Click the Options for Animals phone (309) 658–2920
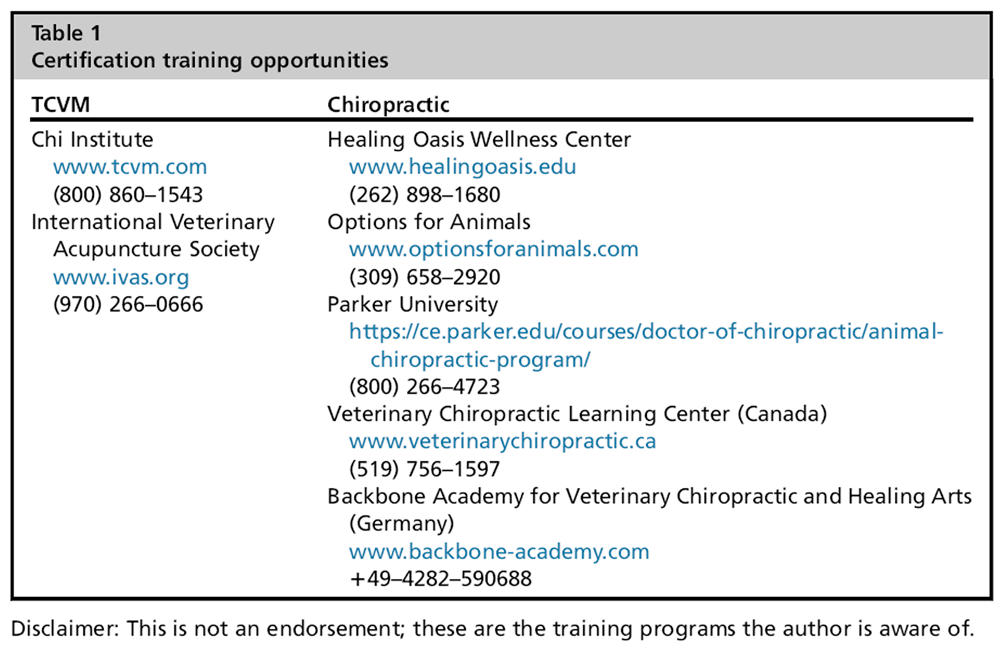Screen dimensions: 1000x648 [424, 277]
